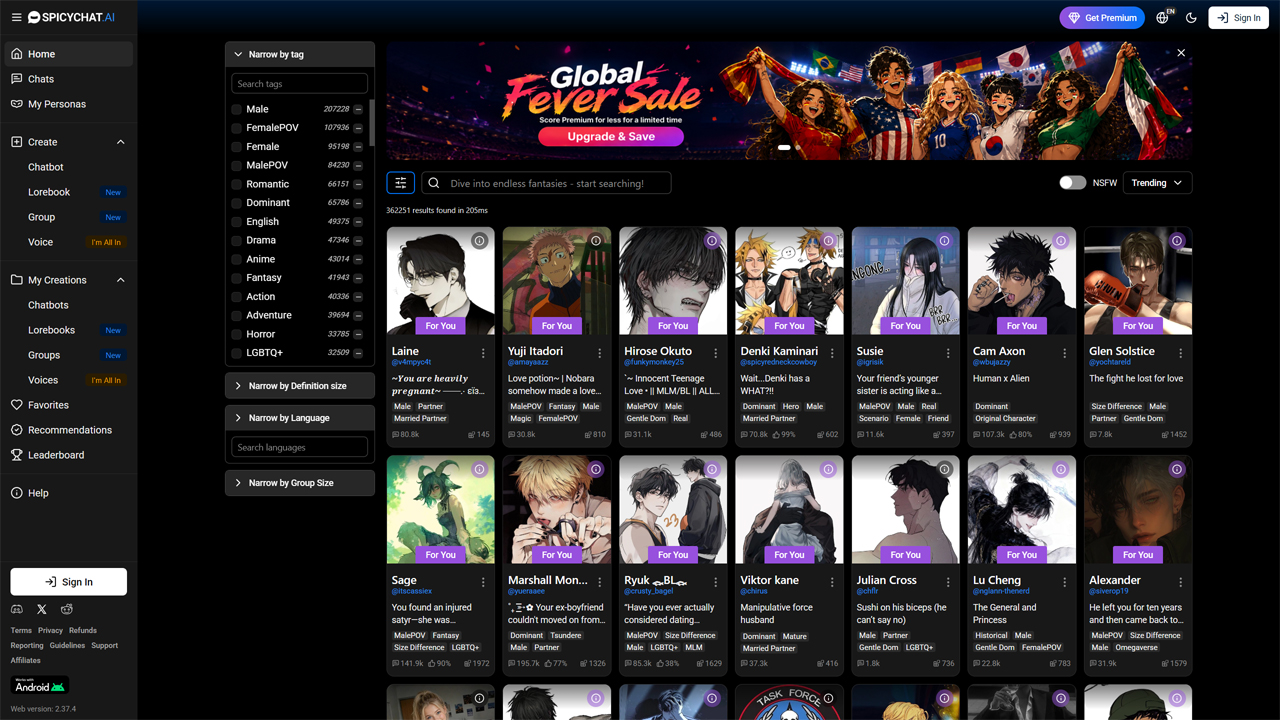
Task: Open the three-dot menu for Laine
Action: (483, 353)
